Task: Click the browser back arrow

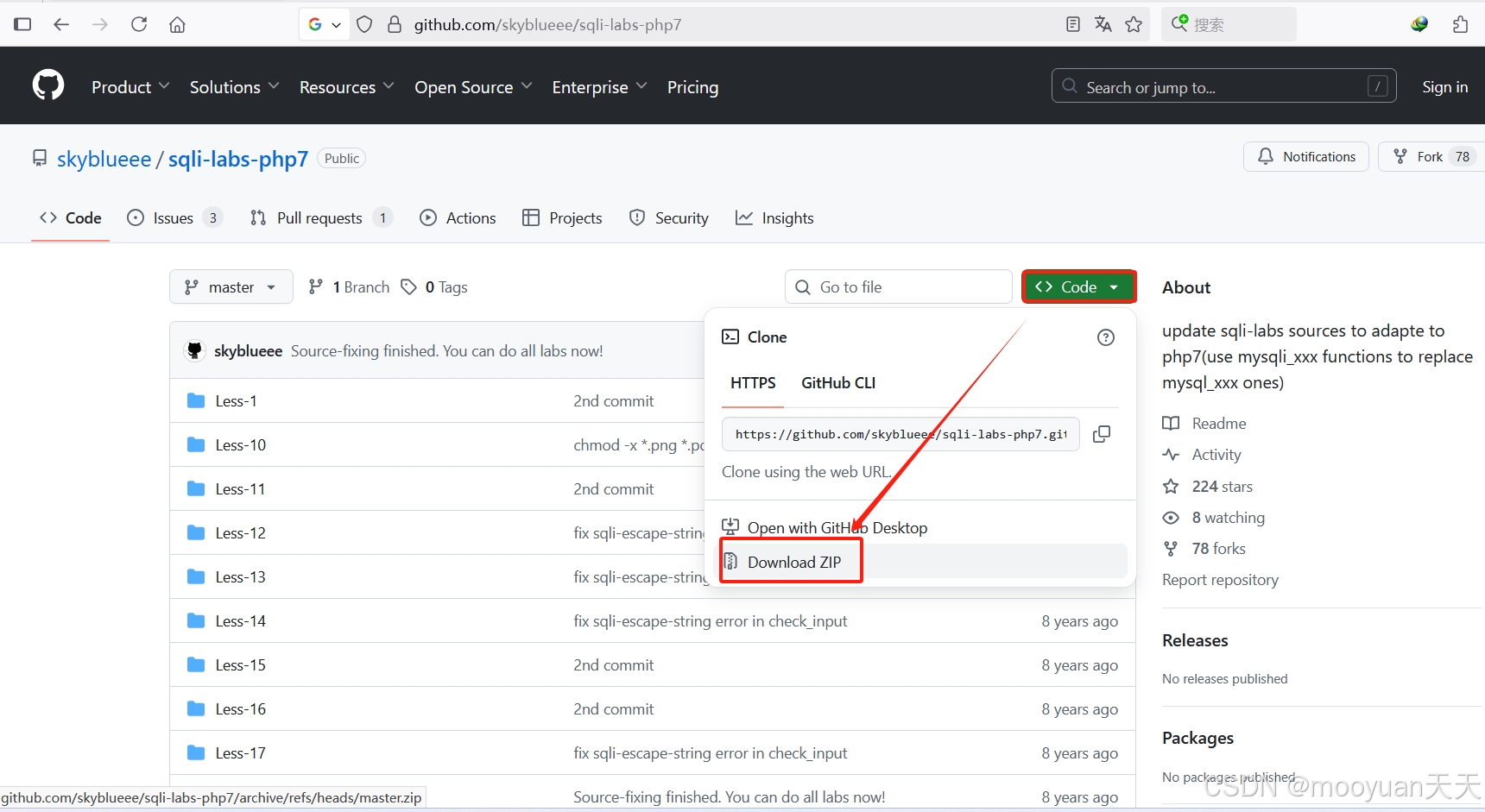Action: [61, 24]
